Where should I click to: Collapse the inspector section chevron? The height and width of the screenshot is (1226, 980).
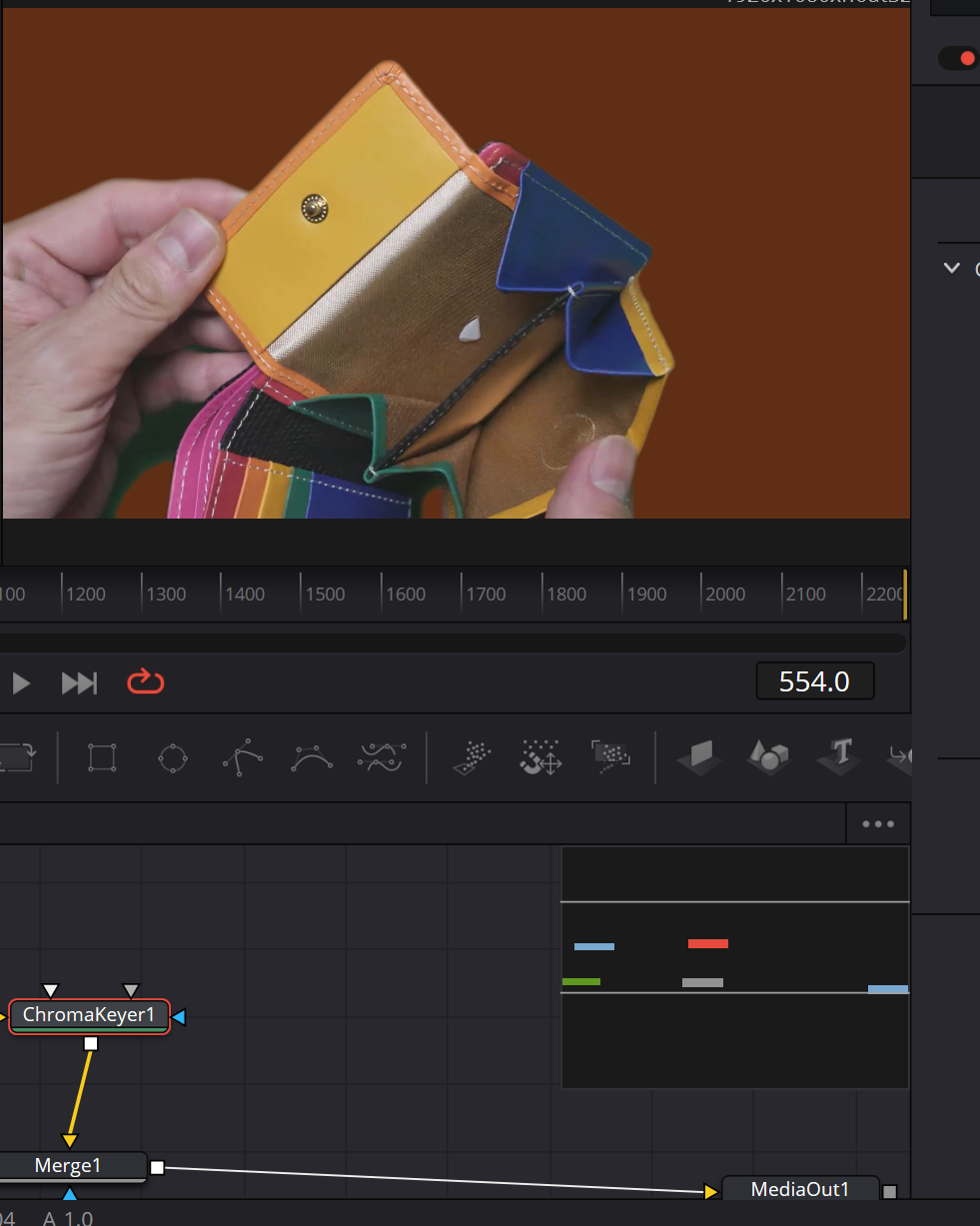point(950,268)
